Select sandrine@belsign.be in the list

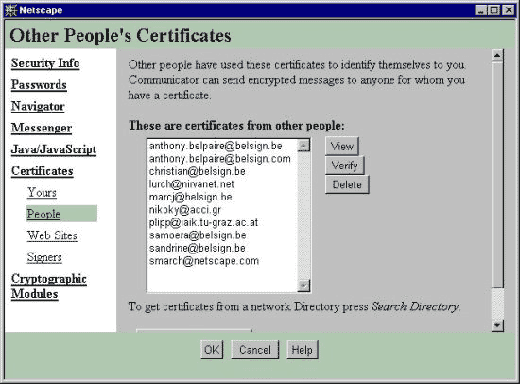[x=222, y=248]
